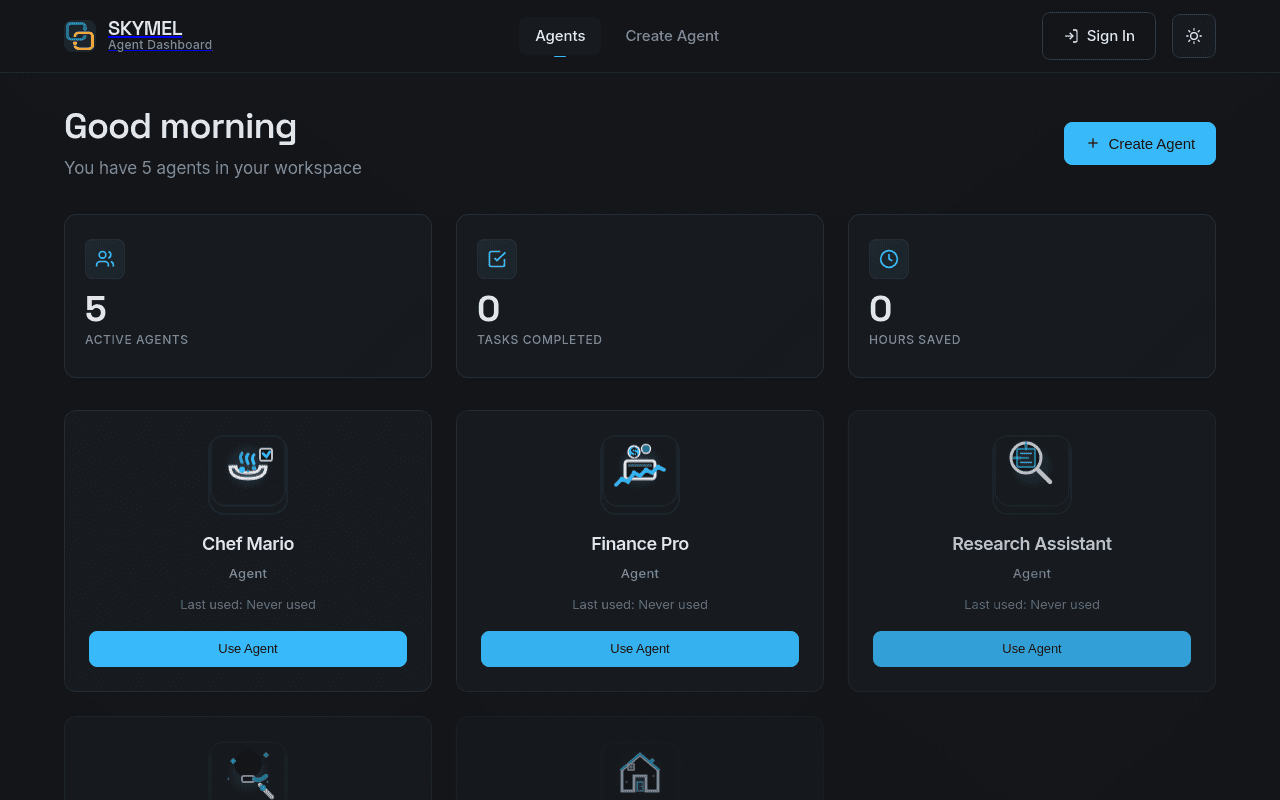
Task: Click the Research Assistant name text
Action: point(1032,544)
